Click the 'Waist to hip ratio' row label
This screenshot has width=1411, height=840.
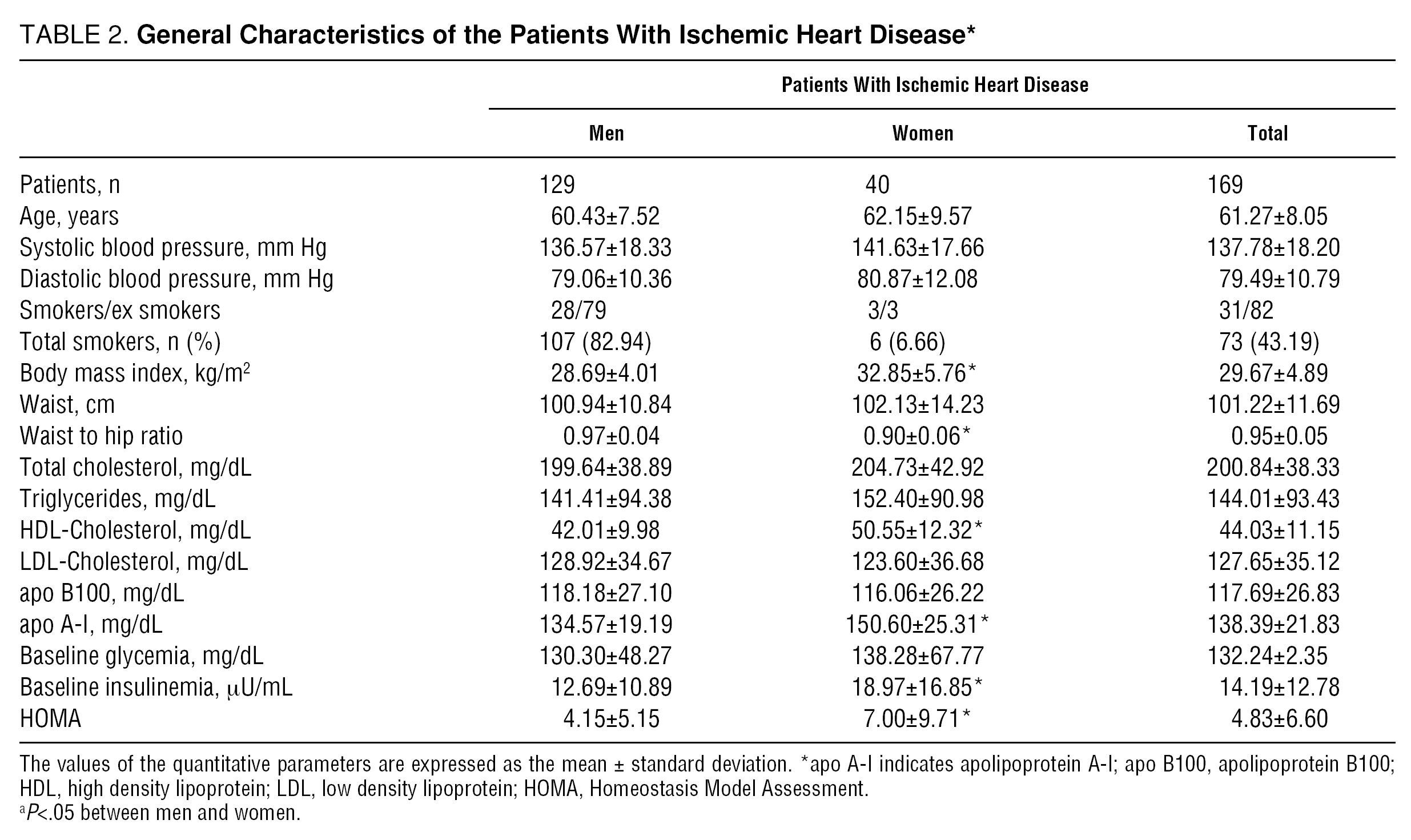(x=101, y=436)
